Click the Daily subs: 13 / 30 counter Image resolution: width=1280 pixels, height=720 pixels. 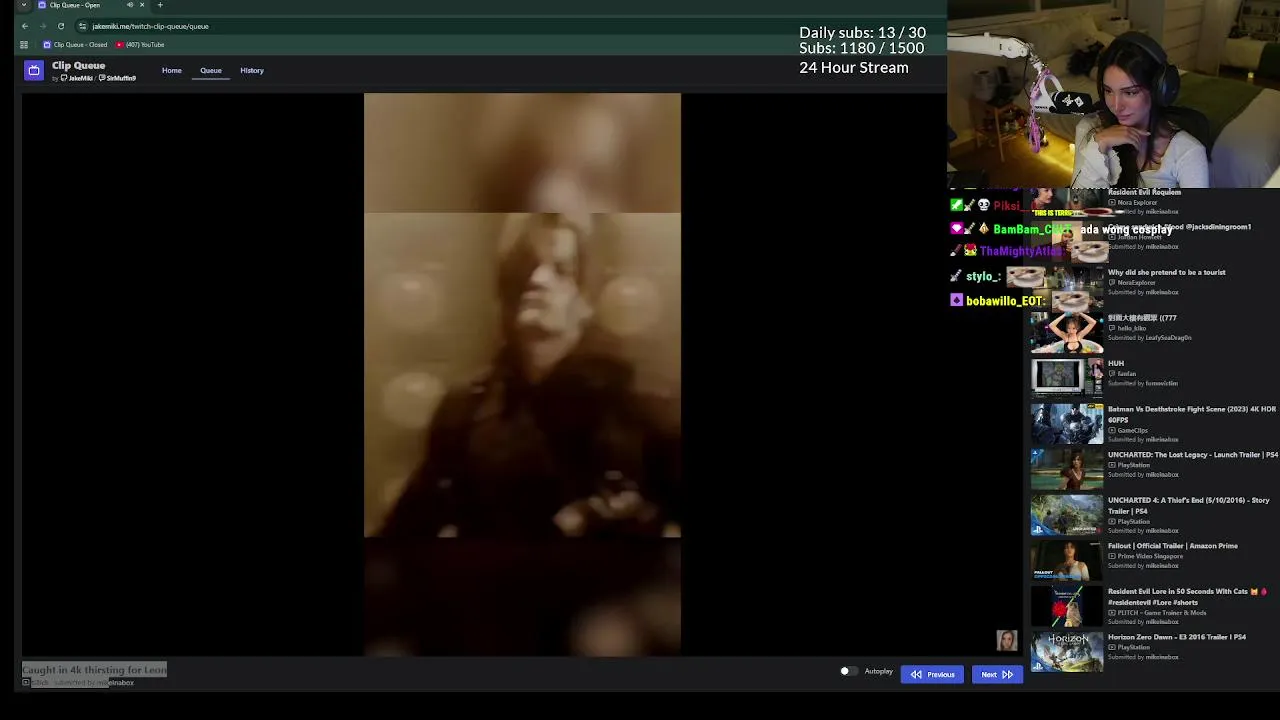point(863,33)
